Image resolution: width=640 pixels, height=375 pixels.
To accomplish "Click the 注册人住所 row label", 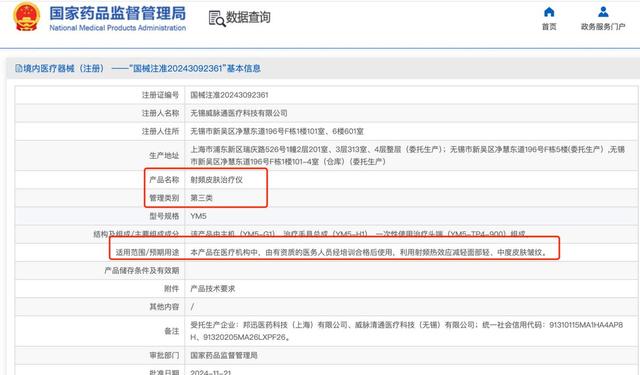I will pos(160,131).
